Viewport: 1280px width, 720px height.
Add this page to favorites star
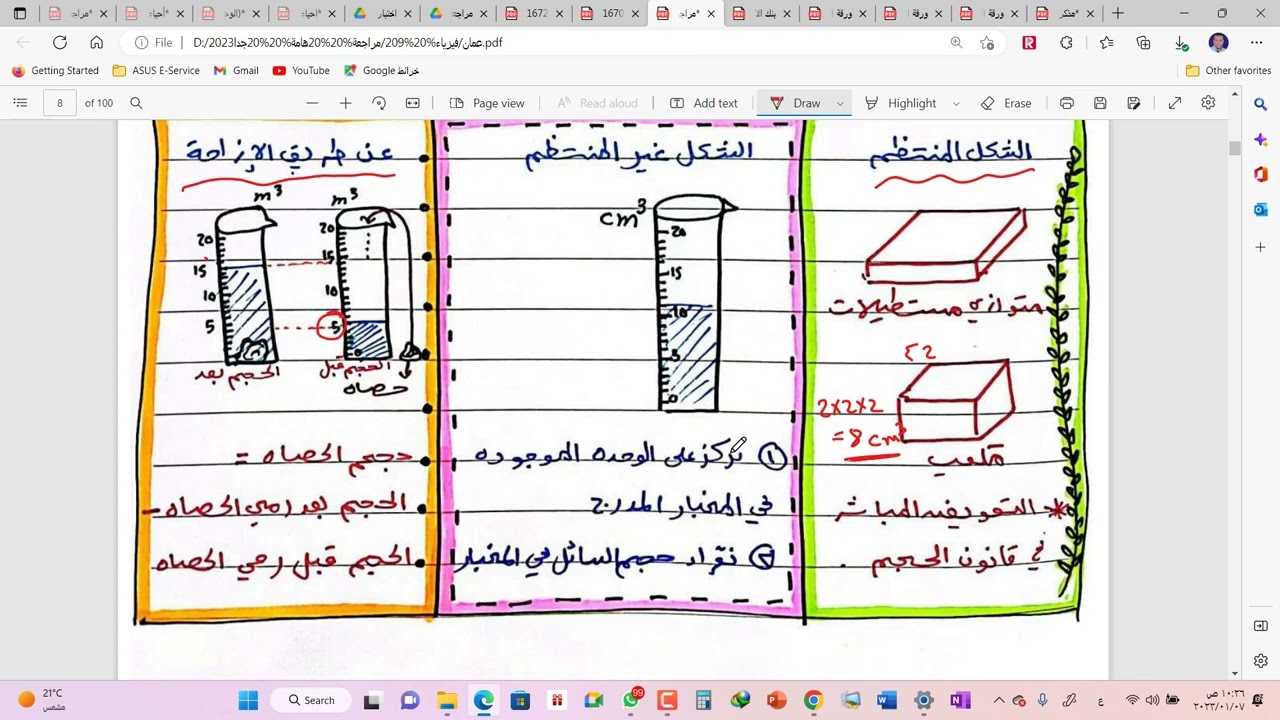point(987,43)
